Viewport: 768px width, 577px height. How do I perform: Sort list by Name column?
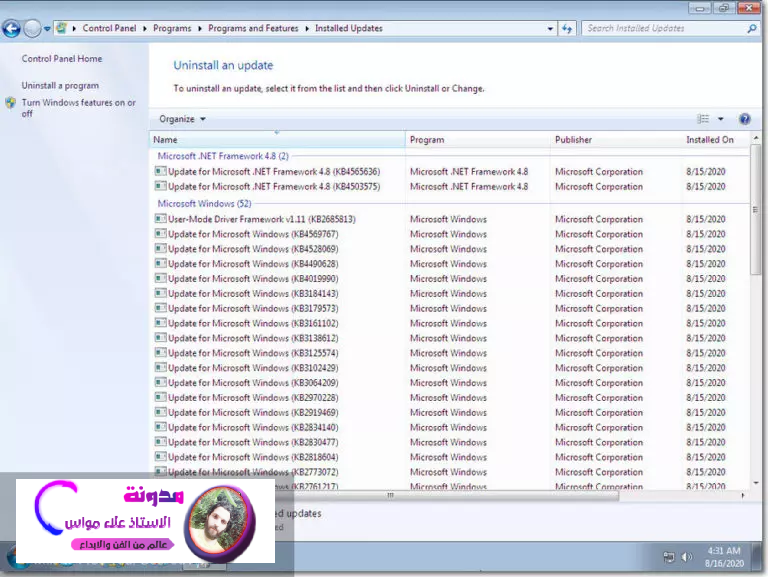pos(277,140)
